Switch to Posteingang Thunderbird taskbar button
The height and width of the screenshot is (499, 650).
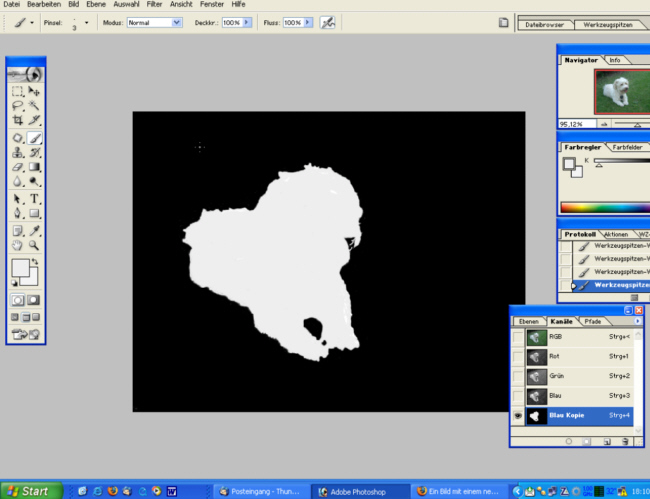260,491
